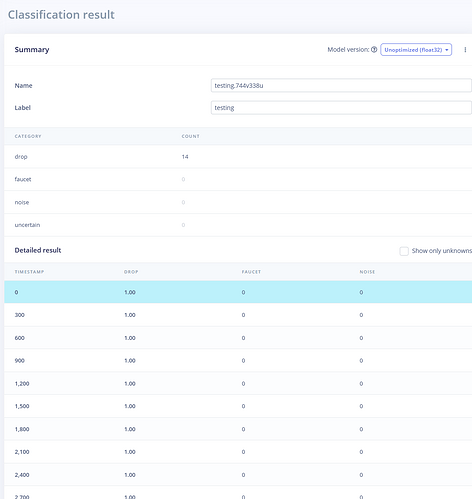Click the drop category row
The height and width of the screenshot is (499, 472).
(x=238, y=156)
